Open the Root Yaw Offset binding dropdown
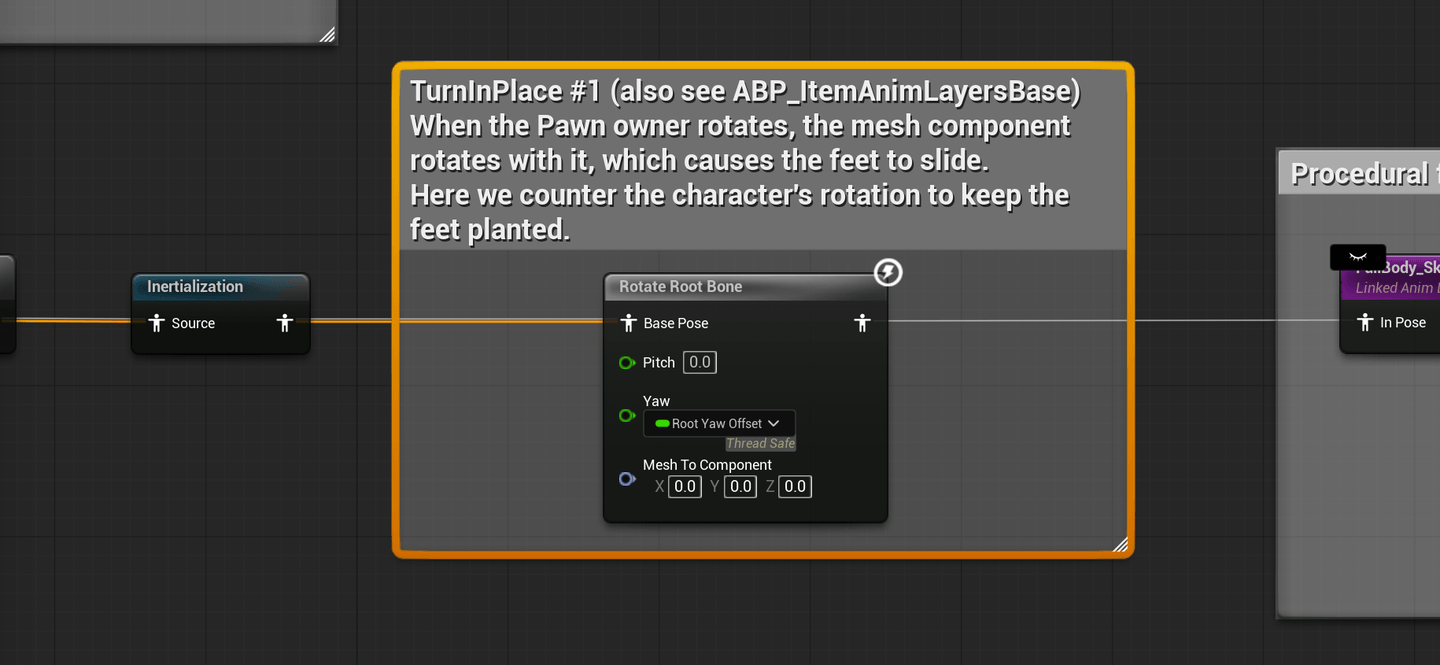Image resolution: width=1440 pixels, height=665 pixels. [719, 423]
